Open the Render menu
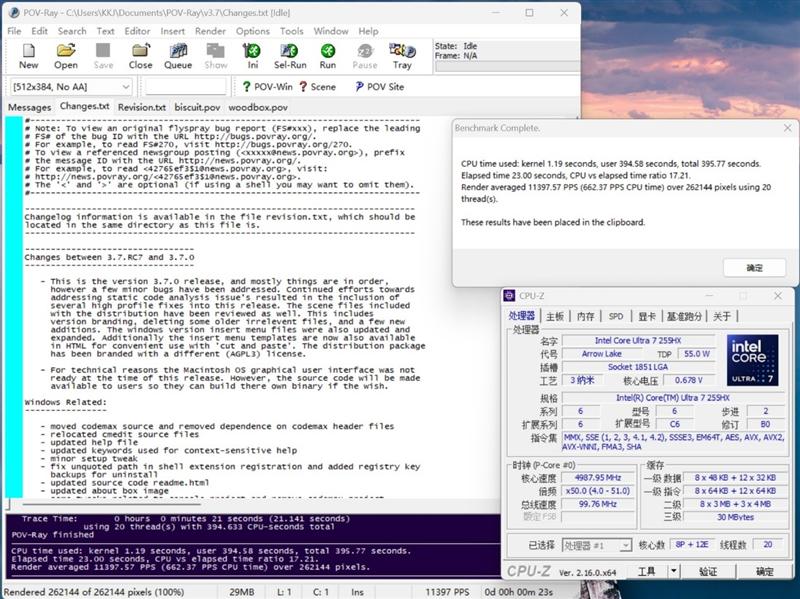The height and width of the screenshot is (599, 800). click(x=210, y=31)
